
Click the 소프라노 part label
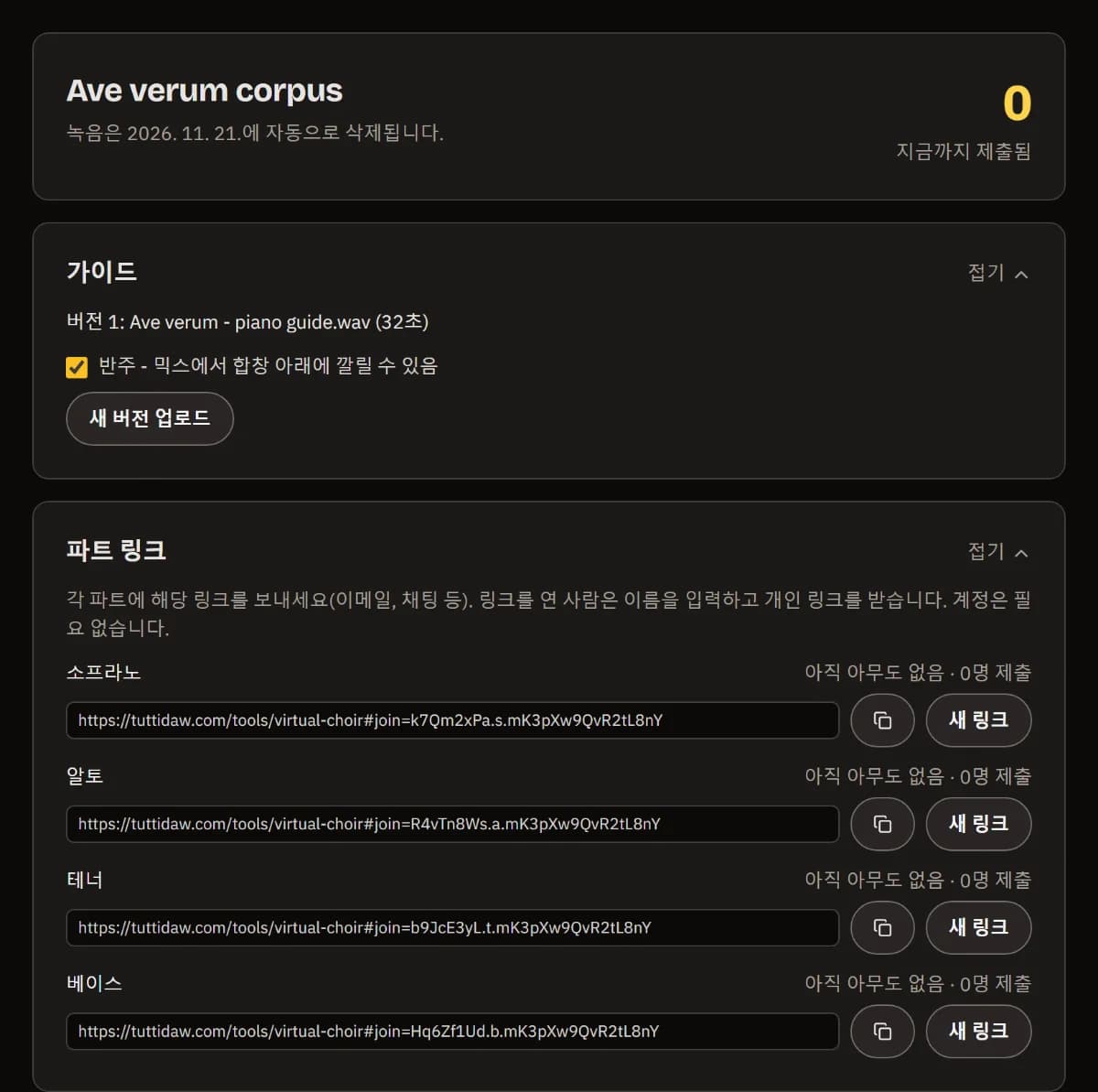click(103, 673)
